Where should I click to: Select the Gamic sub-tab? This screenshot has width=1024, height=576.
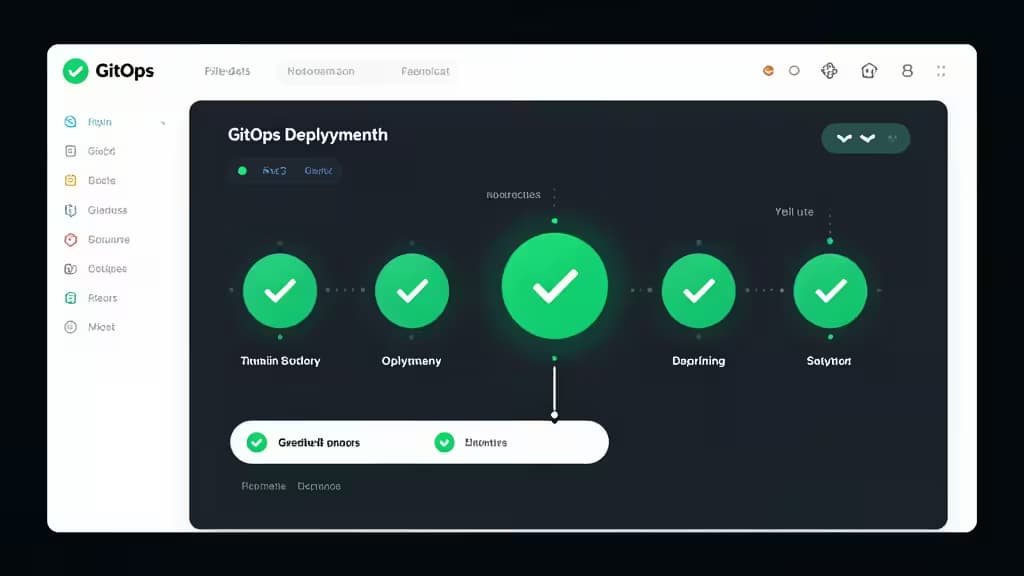[319, 170]
